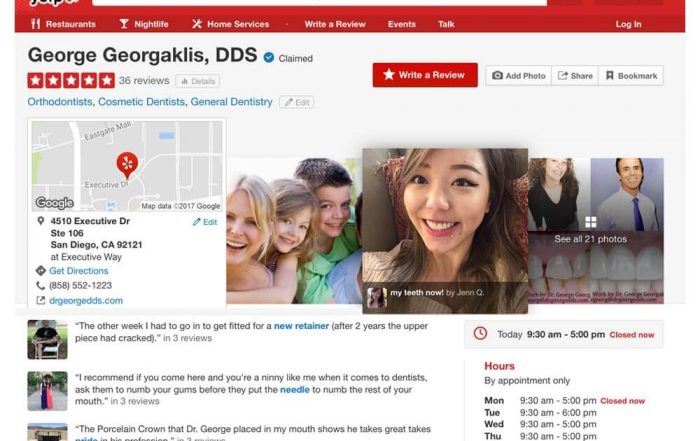The height and width of the screenshot is (441, 700).
Task: Click the directions diamond icon
Action: point(41,270)
